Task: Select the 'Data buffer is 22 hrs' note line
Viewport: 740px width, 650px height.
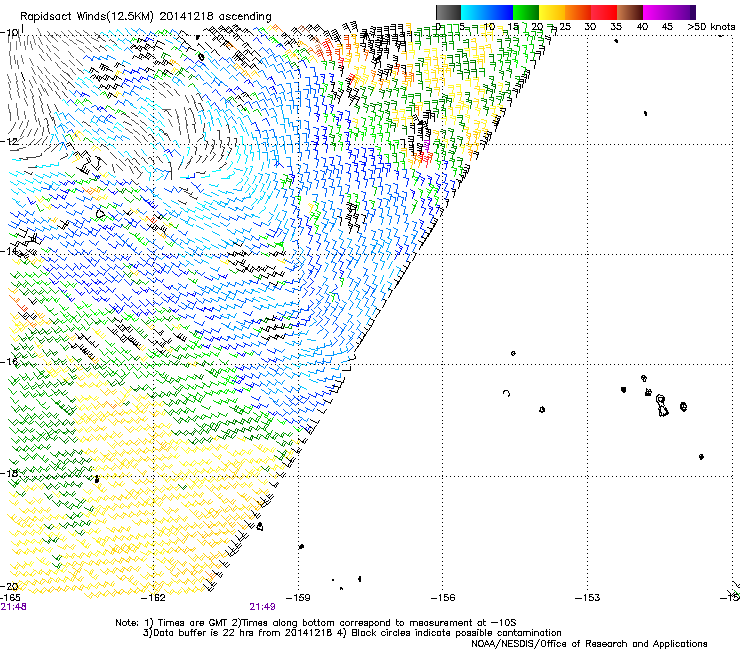Action: (x=352, y=633)
